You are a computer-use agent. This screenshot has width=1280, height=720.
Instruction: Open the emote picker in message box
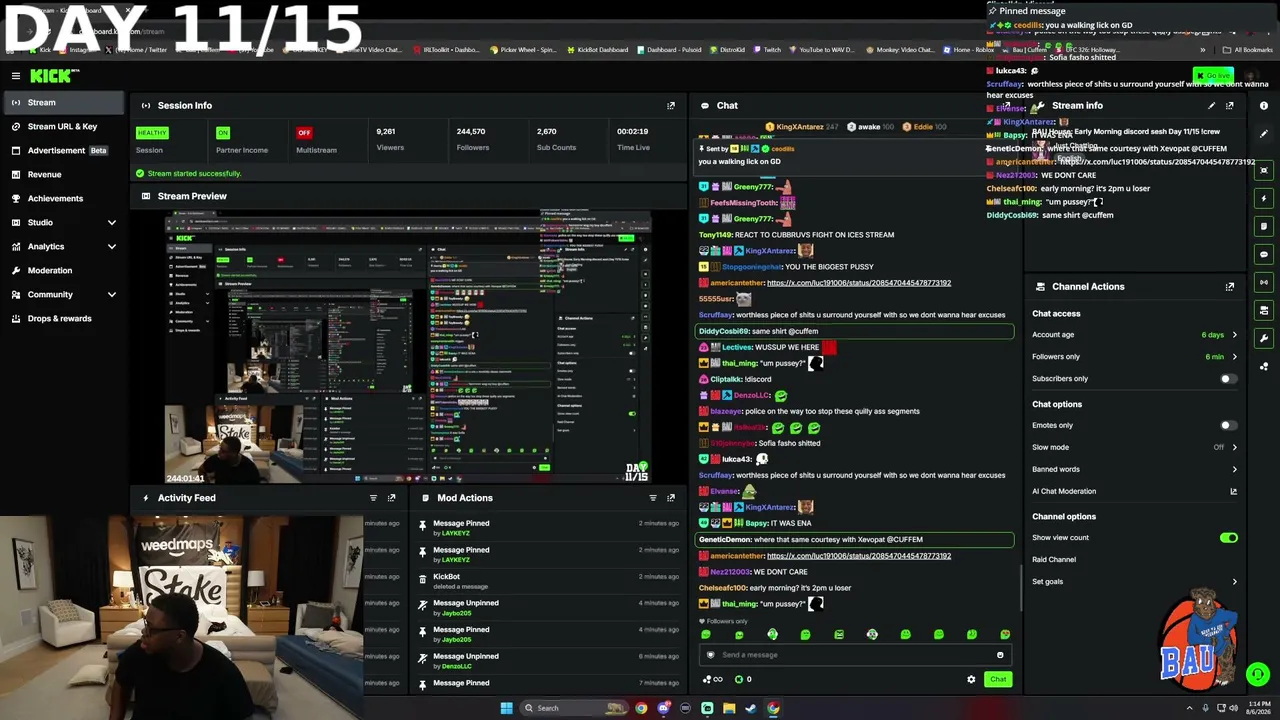point(1000,655)
